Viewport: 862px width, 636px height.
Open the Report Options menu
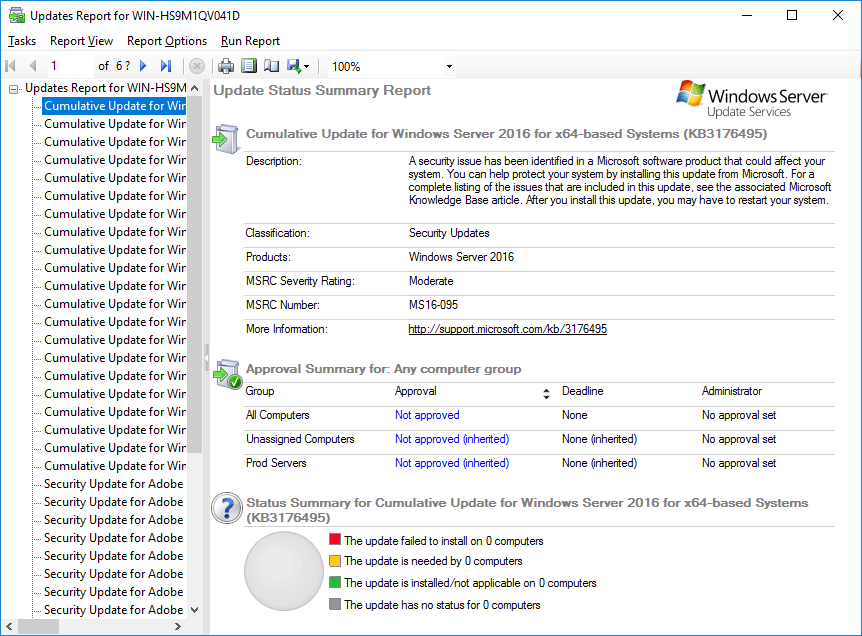point(167,41)
